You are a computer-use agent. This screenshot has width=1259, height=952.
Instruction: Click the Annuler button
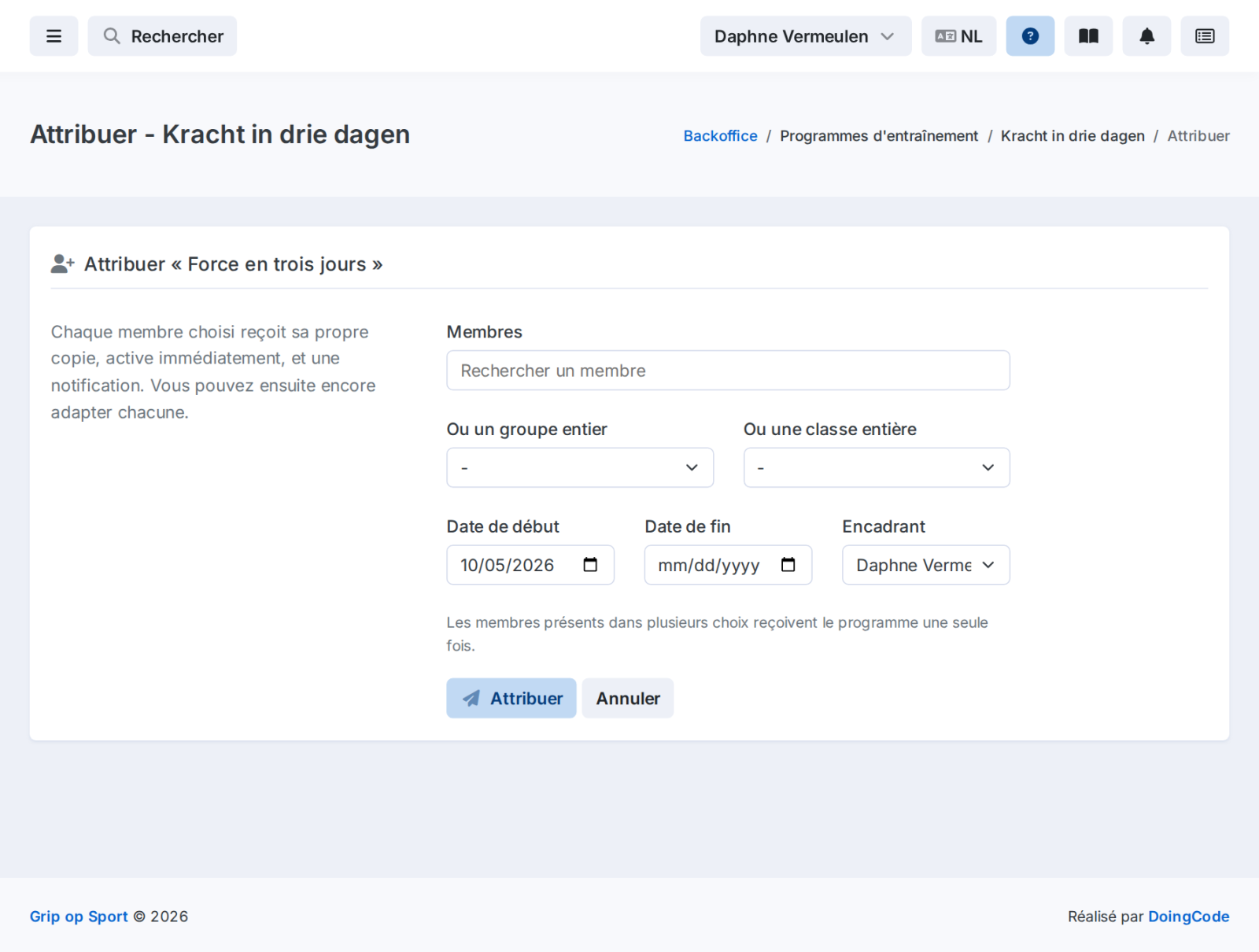[x=628, y=698]
